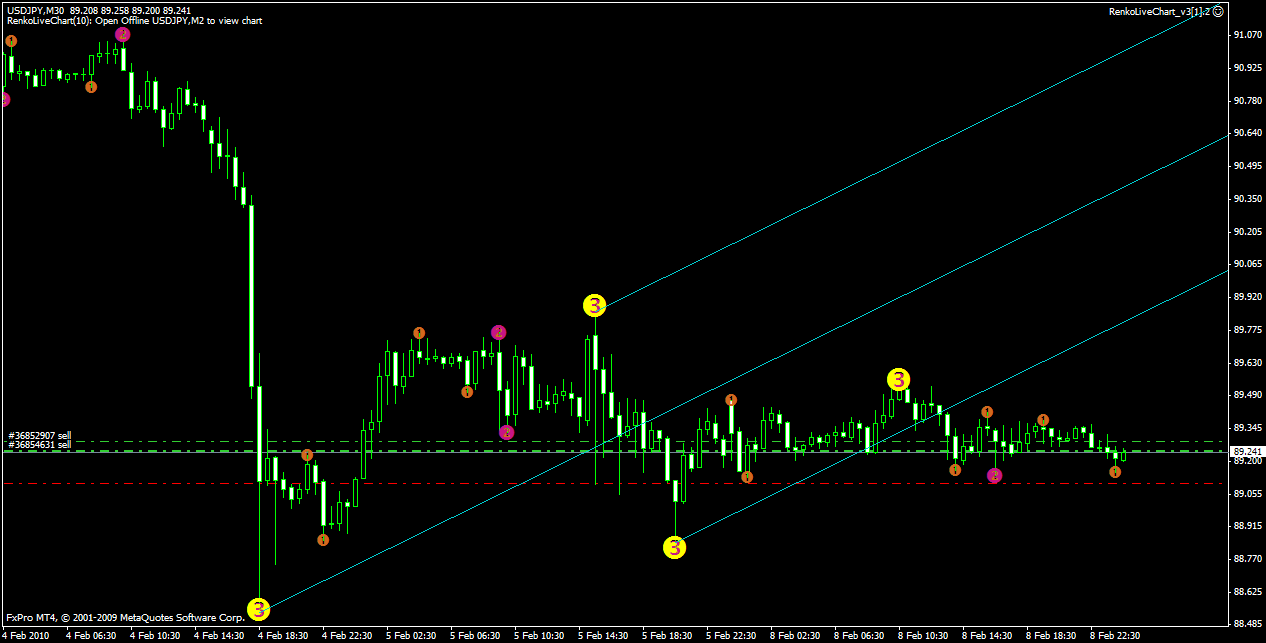Viewport: 1266px width, 643px height.
Task: Click the #36854631 sell order label
Action: [x=39, y=445]
